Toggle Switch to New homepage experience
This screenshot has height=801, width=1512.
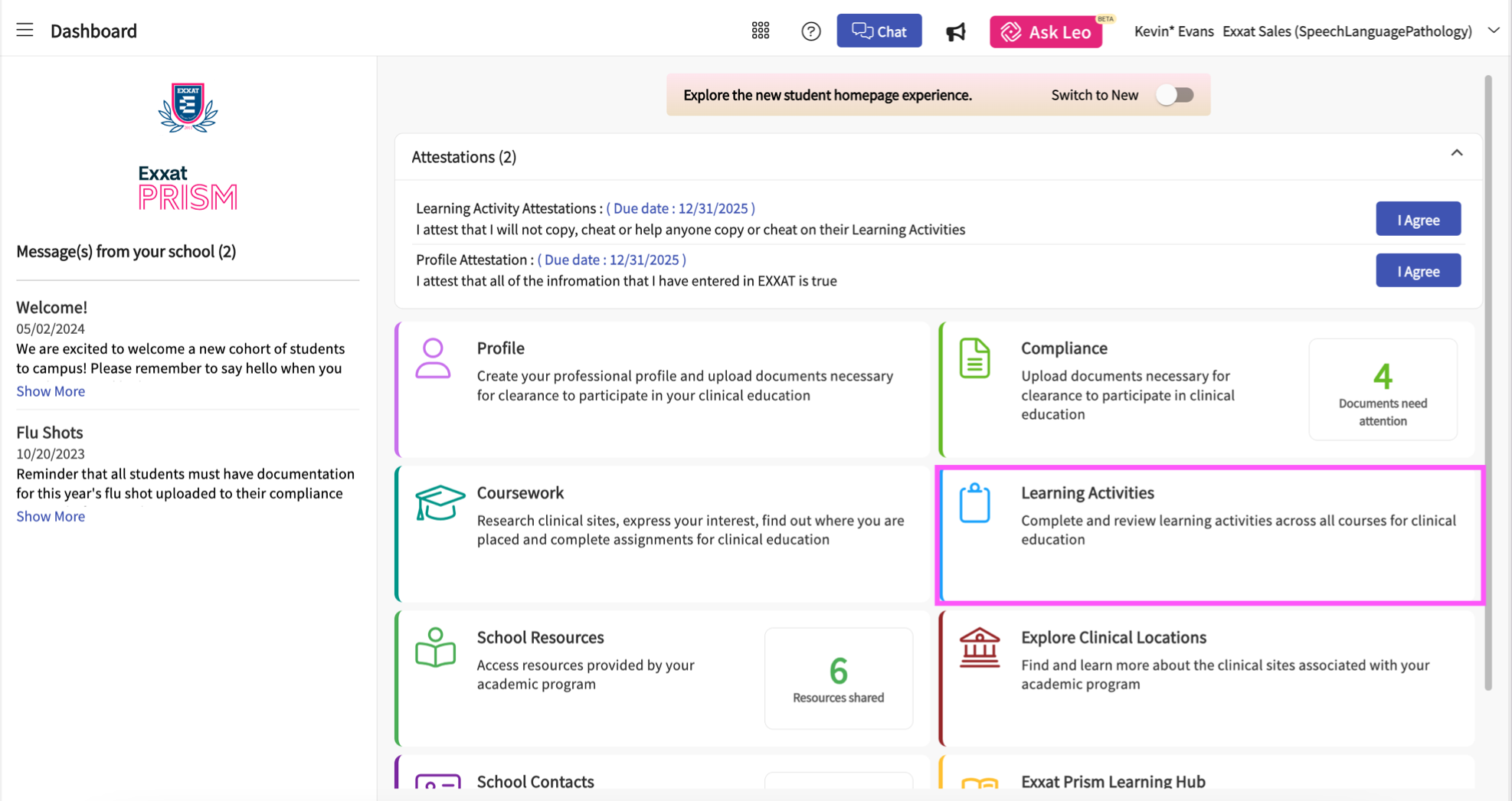click(x=1175, y=95)
